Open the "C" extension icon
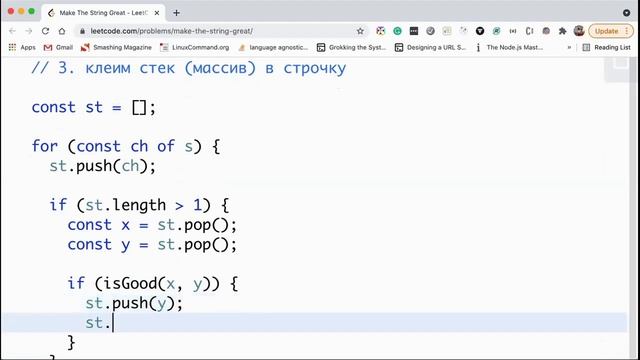 click(529, 31)
